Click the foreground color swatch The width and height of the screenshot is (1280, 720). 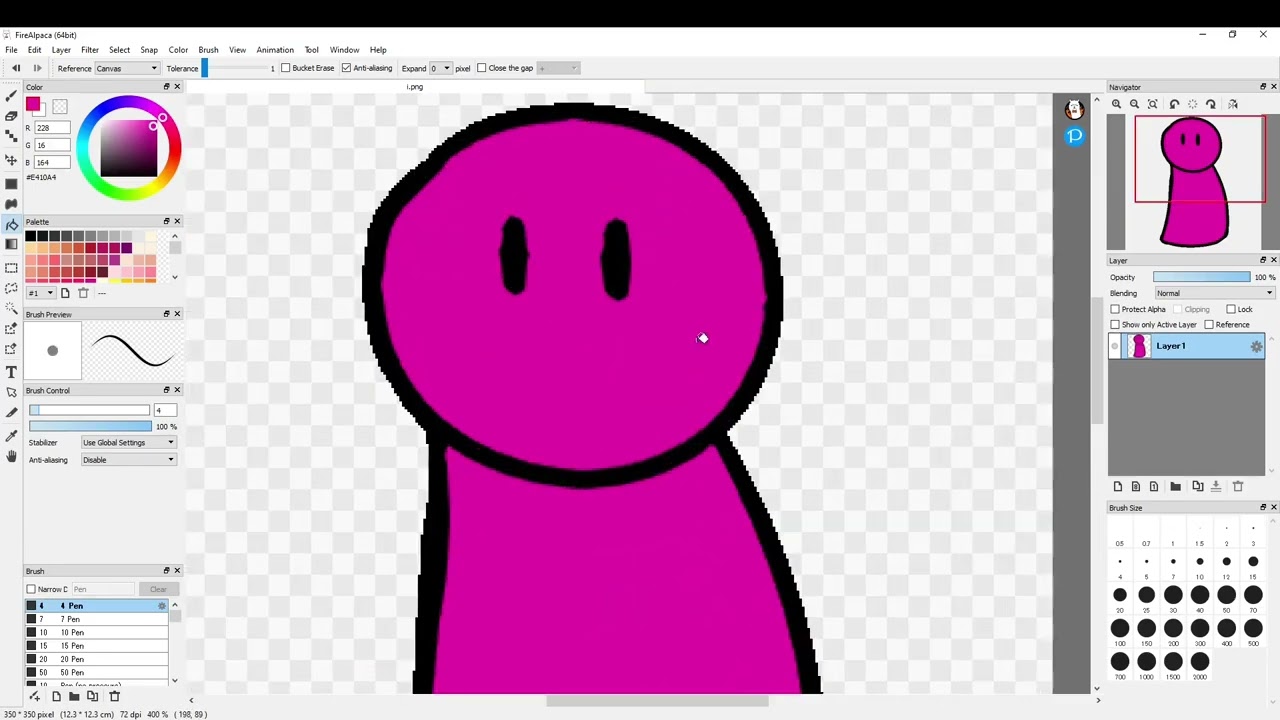coord(32,105)
